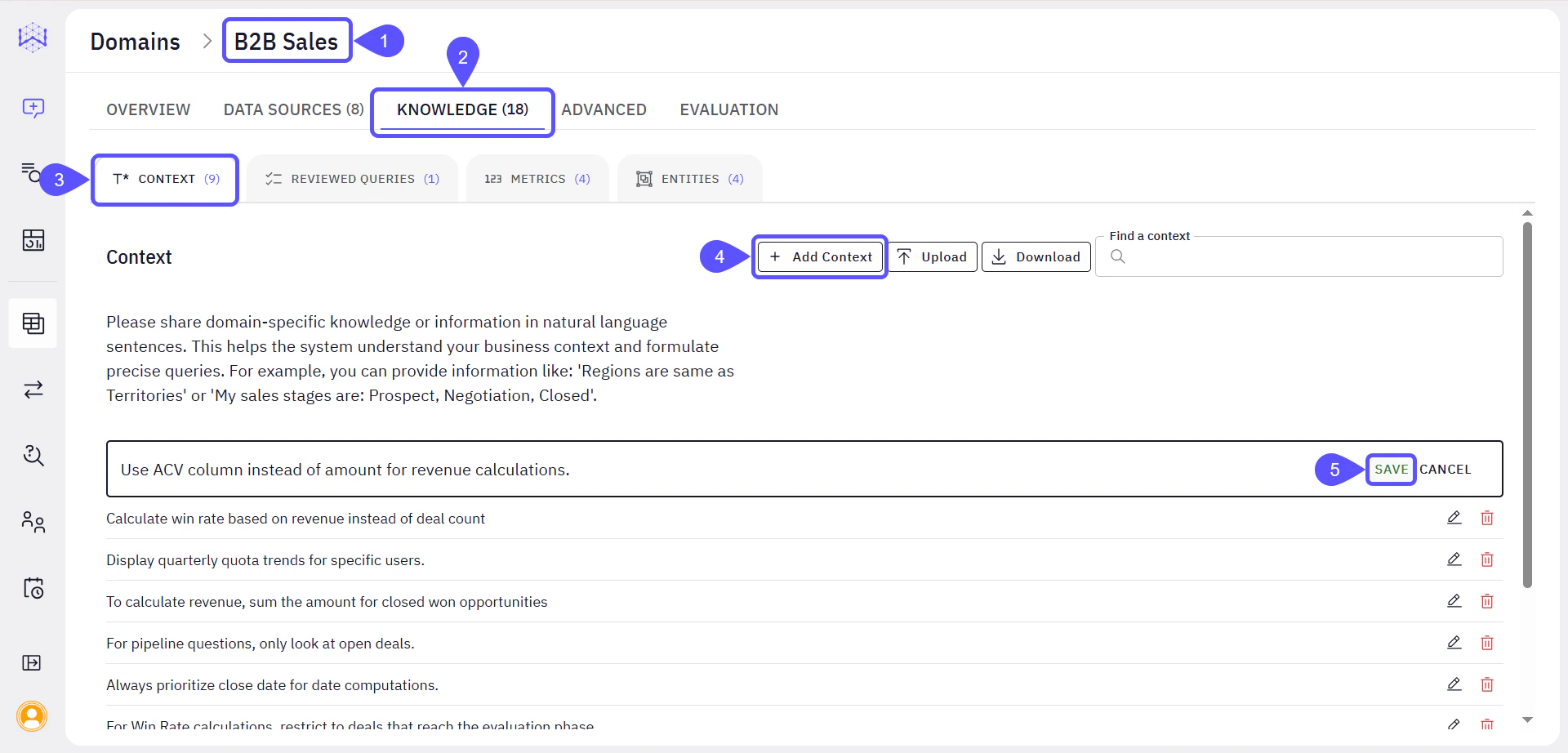The height and width of the screenshot is (753, 1568).
Task: Select the highlighted Domains table icon
Action: click(x=33, y=323)
